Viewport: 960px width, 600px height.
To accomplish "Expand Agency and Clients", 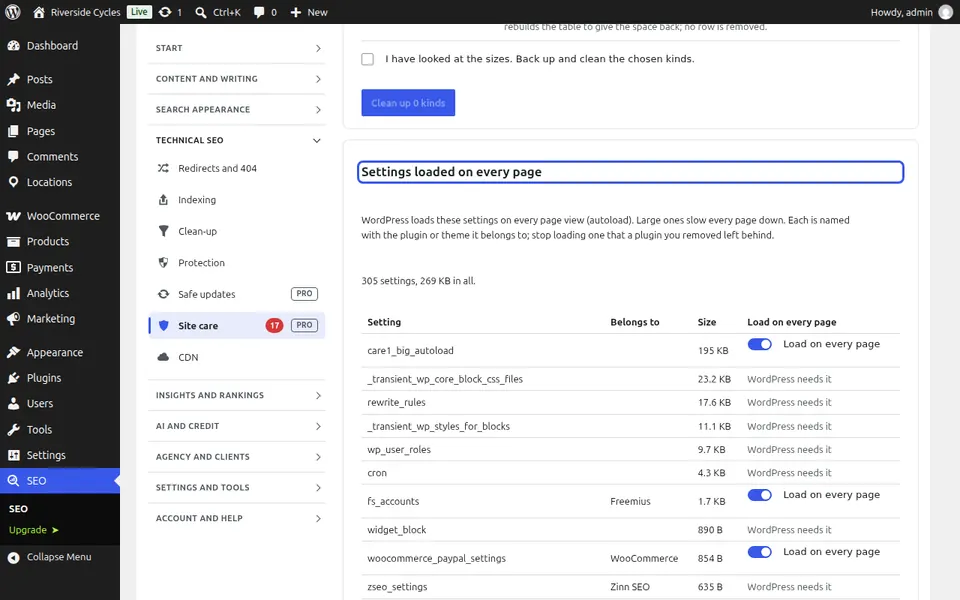I will [237, 456].
